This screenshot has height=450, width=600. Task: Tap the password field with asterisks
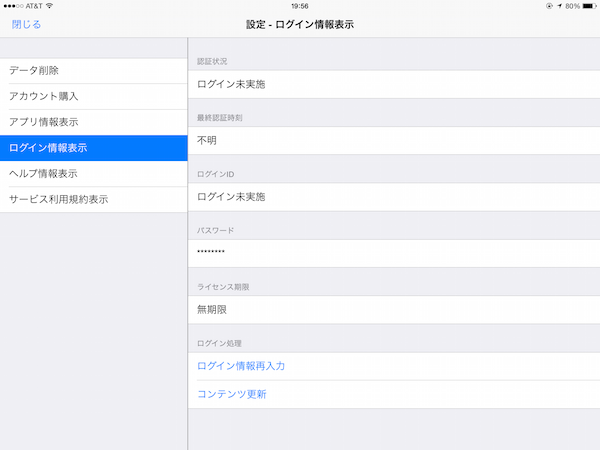394,253
